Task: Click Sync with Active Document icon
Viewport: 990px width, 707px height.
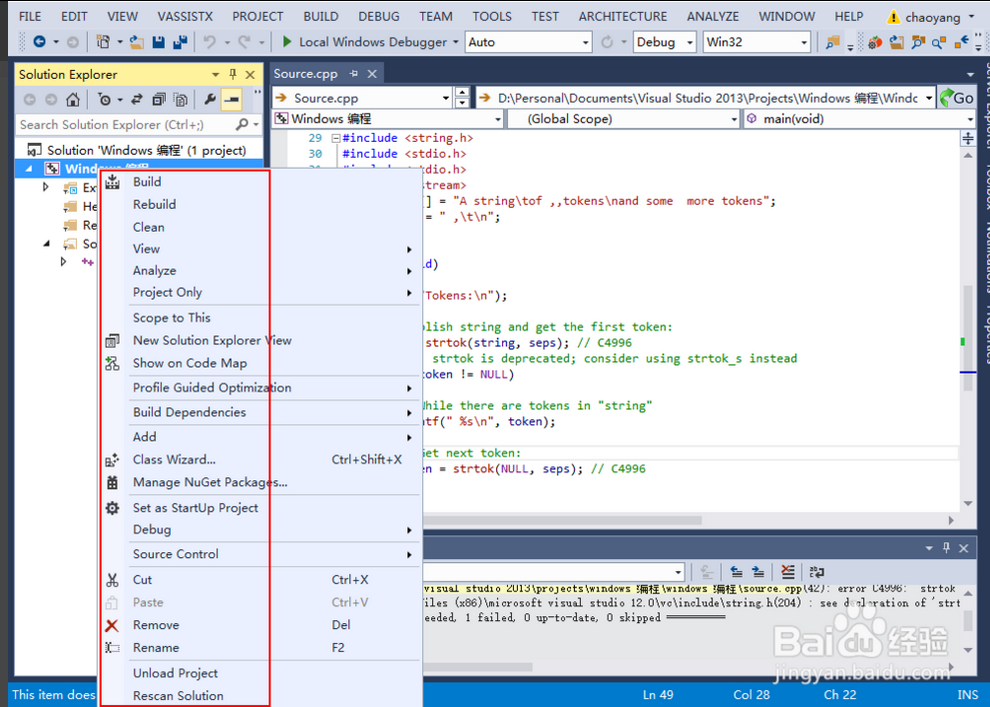Action: (137, 99)
